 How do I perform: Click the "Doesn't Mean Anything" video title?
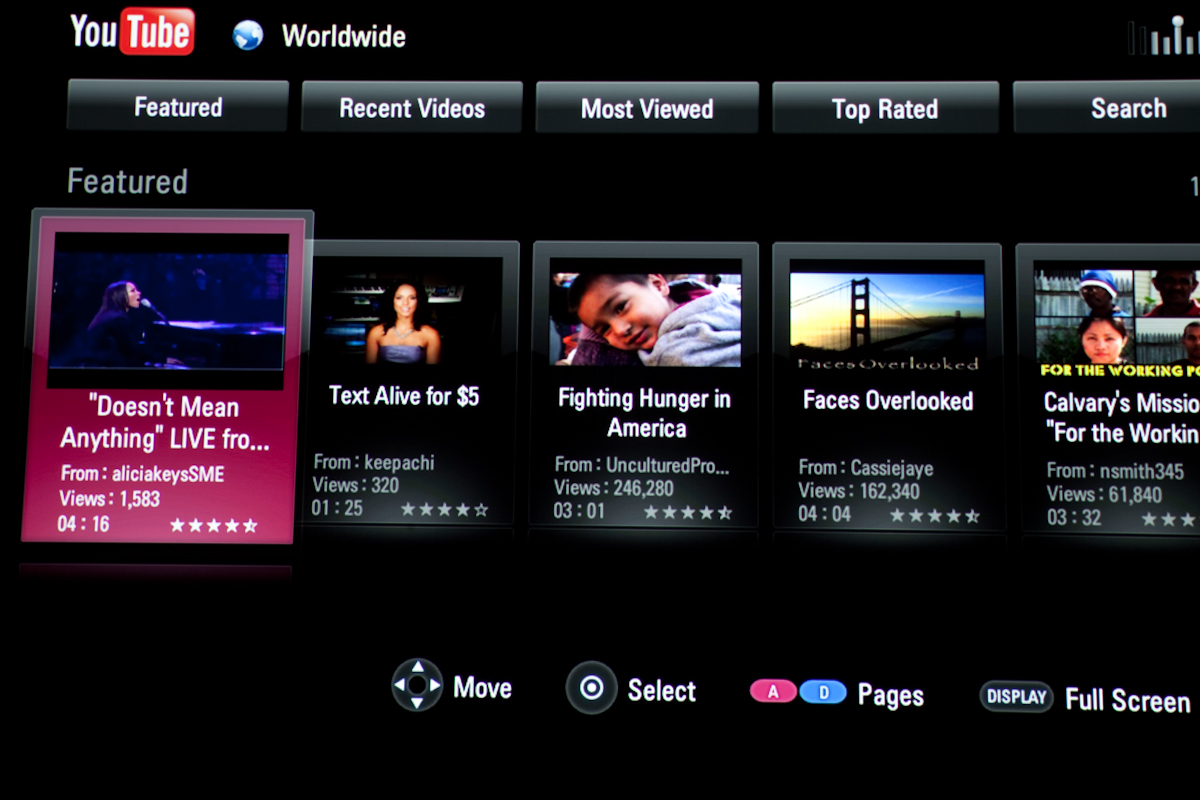click(165, 423)
